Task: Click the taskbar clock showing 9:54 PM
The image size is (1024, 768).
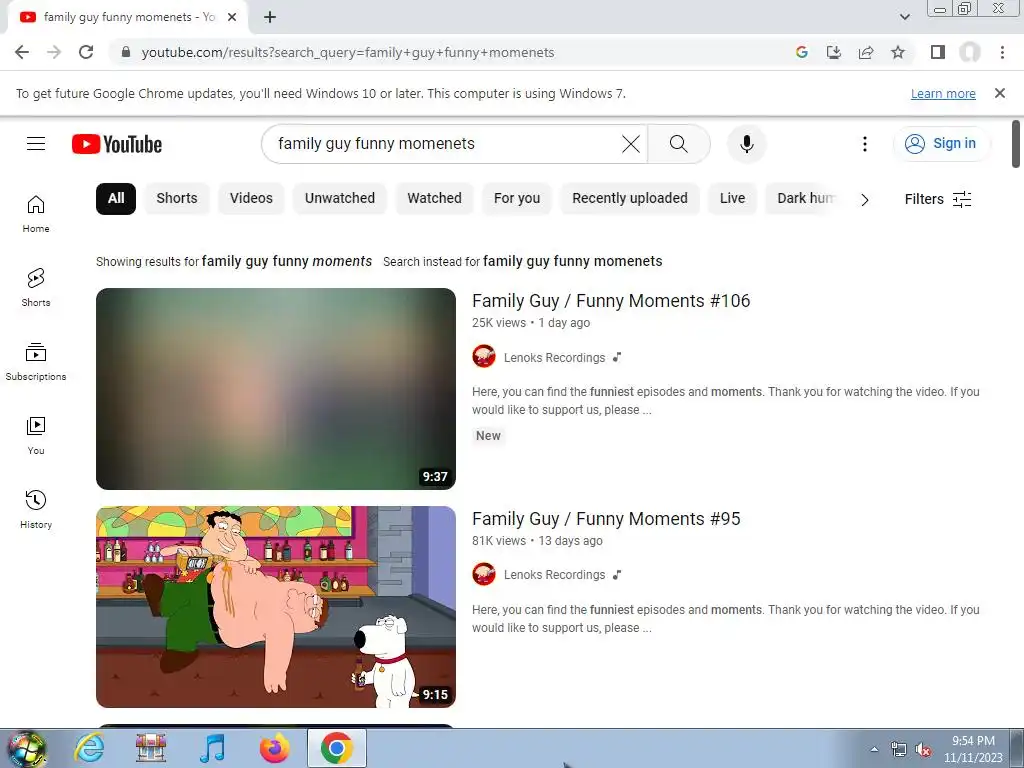Action: 973,749
